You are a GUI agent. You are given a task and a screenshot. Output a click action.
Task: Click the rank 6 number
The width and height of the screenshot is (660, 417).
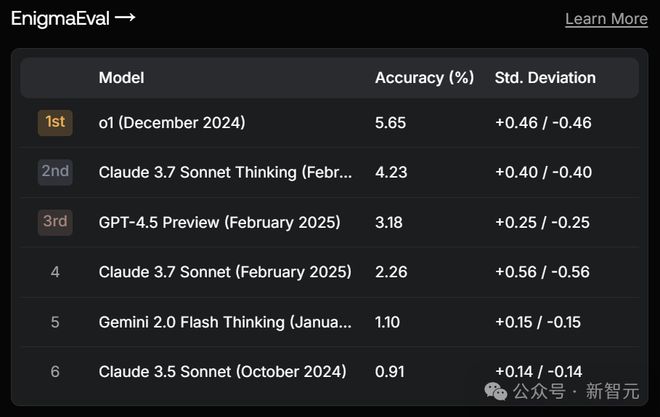tap(55, 371)
